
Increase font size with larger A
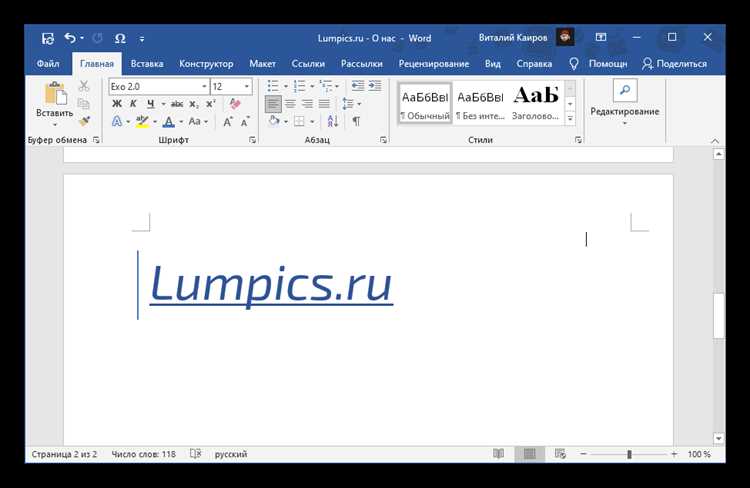(228, 122)
